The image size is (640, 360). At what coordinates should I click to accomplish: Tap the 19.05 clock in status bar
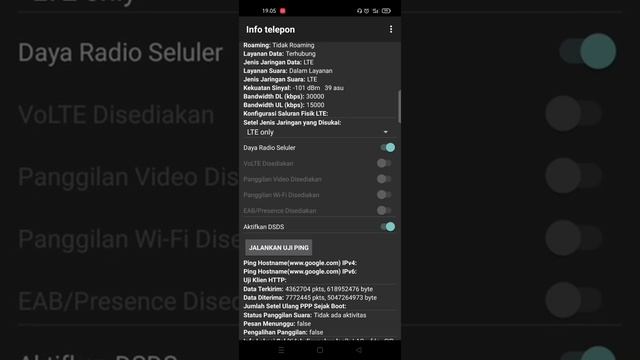point(269,11)
